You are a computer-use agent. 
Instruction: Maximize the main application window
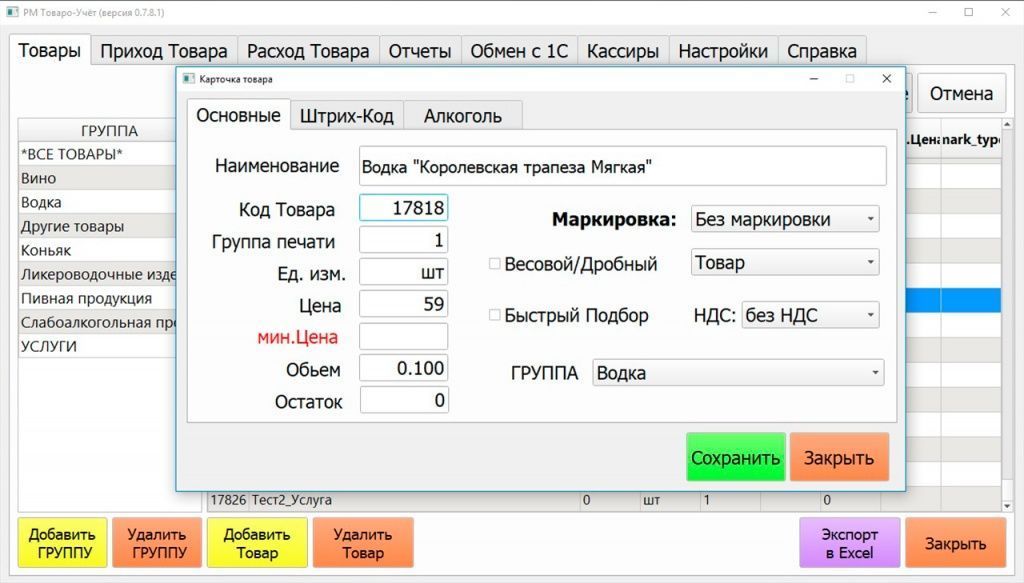click(969, 12)
